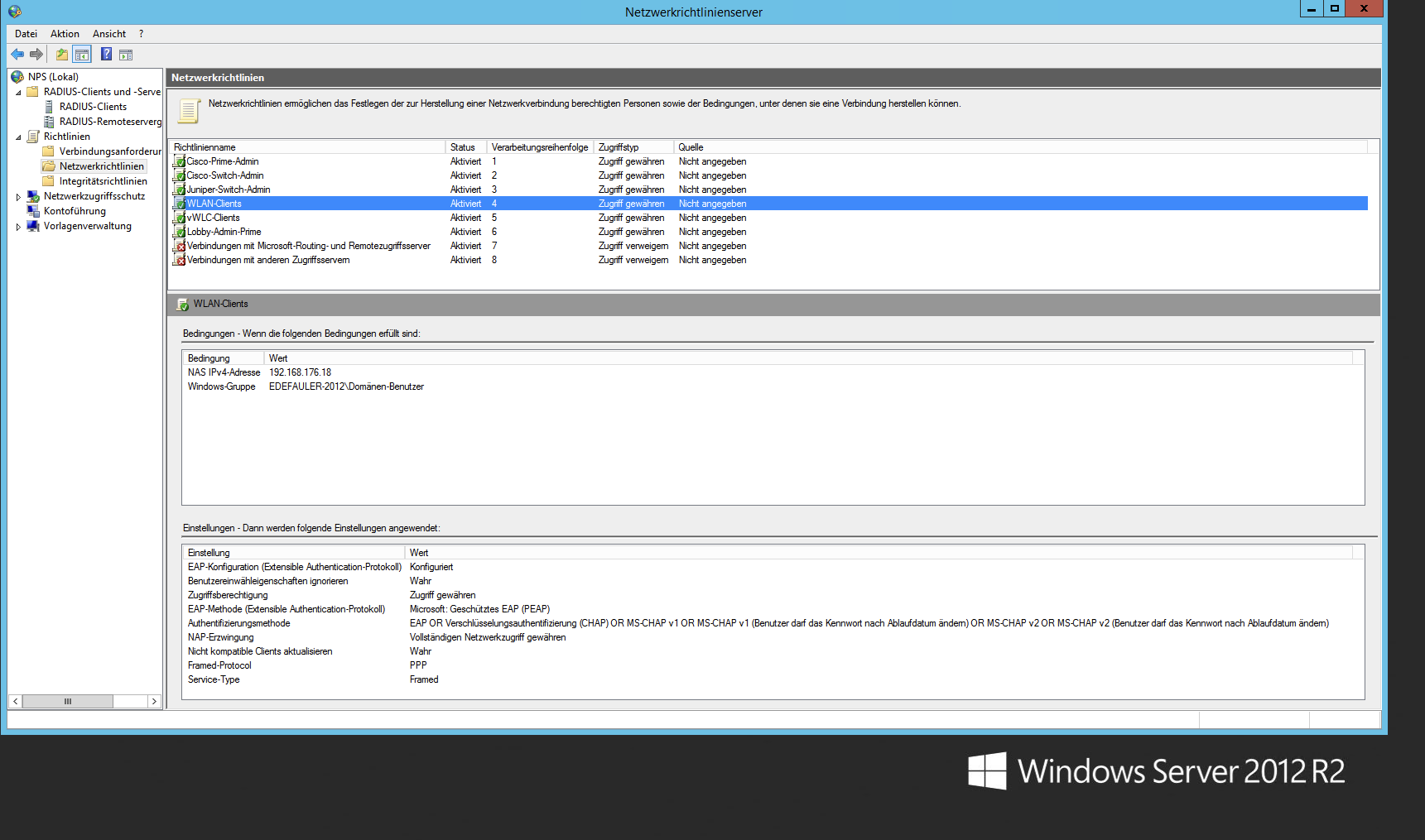Click the vWLC-Clients policy icon
Image resolution: width=1425 pixels, height=840 pixels.
point(179,218)
